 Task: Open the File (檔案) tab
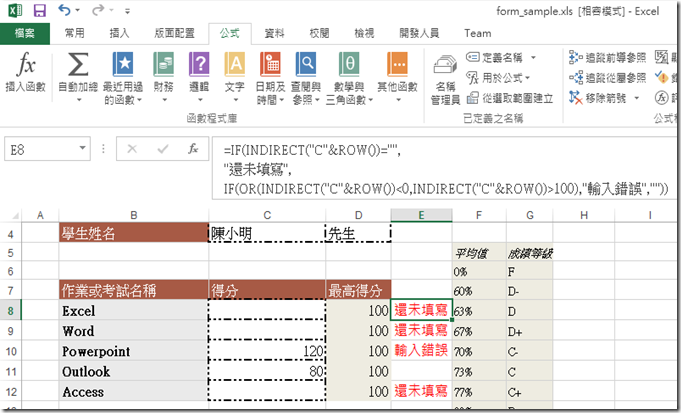pyautogui.click(x=25, y=33)
